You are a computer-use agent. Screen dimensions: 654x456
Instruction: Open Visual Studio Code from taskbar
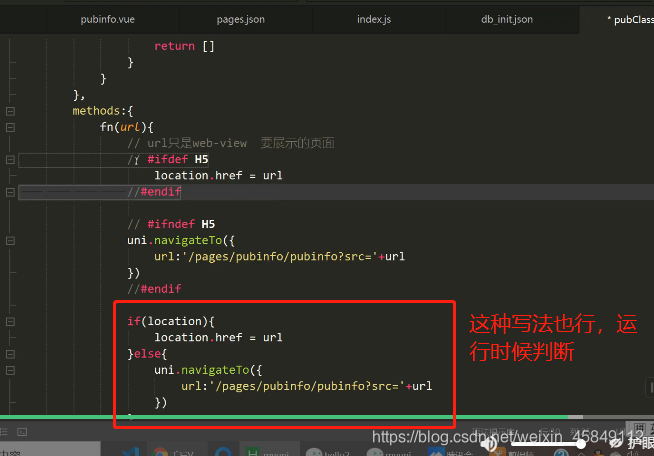click(x=131, y=452)
